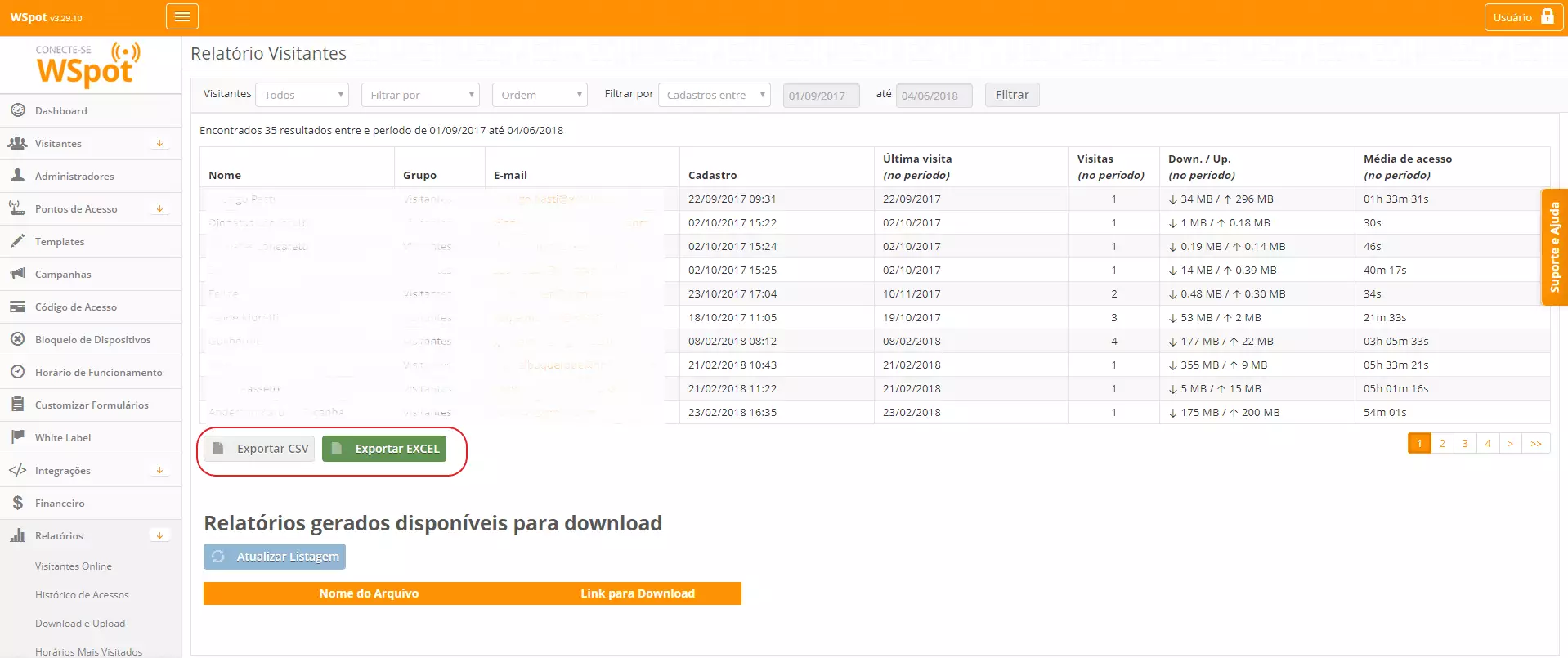
Task: Open Dashboard gauge icon in sidebar
Action: pos(17,110)
